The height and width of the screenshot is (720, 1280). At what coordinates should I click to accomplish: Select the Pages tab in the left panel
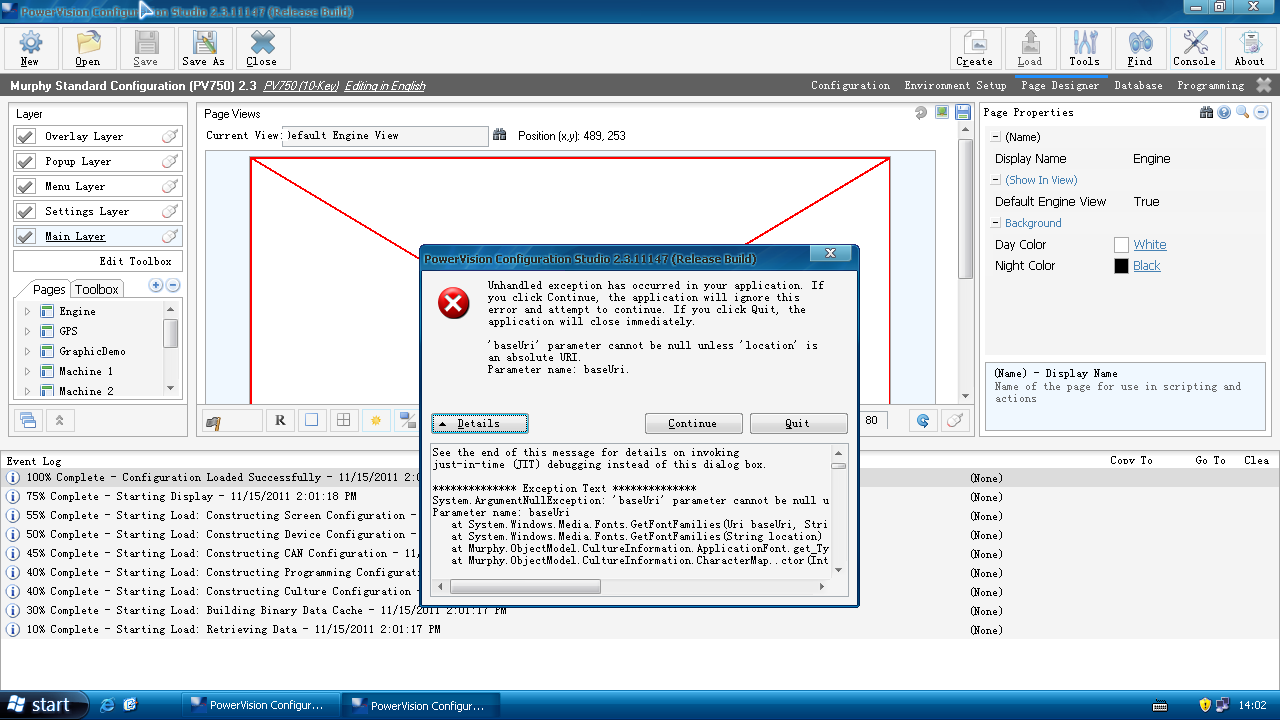(48, 289)
